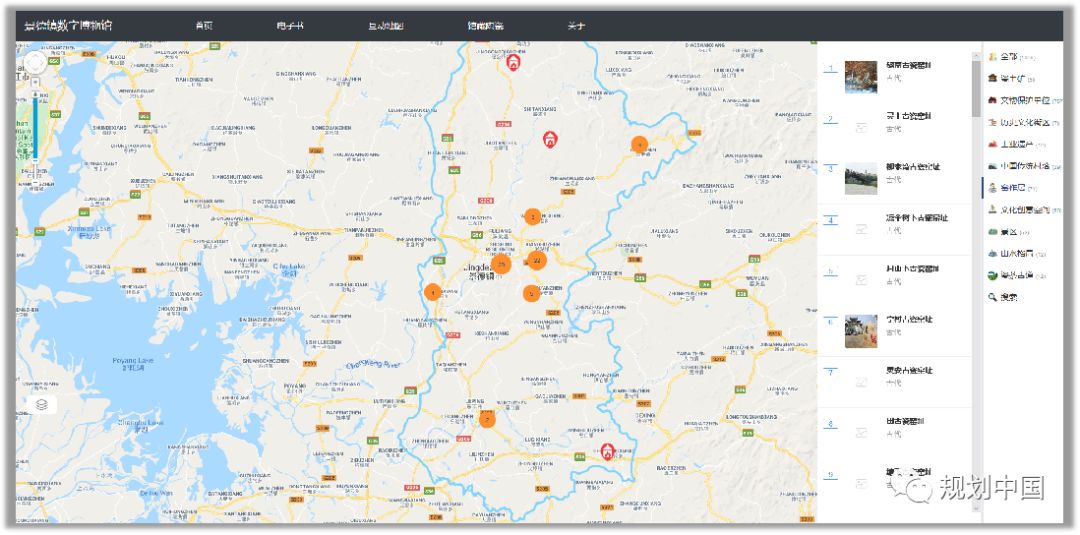Image resolution: width=1080 pixels, height=535 pixels.
Task: Open the 关于 navigation item
Action: pos(576,25)
